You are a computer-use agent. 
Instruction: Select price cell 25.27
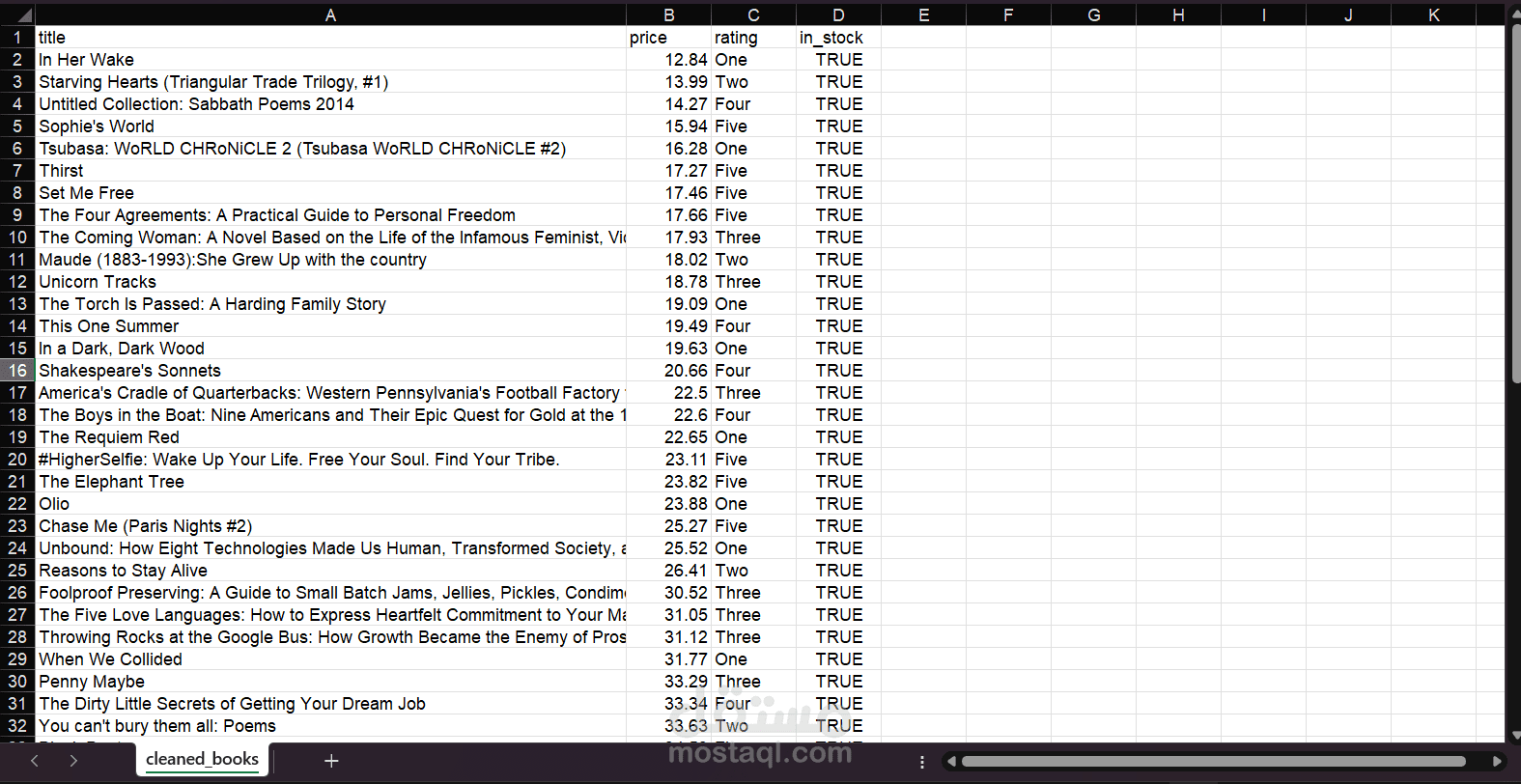[668, 526]
